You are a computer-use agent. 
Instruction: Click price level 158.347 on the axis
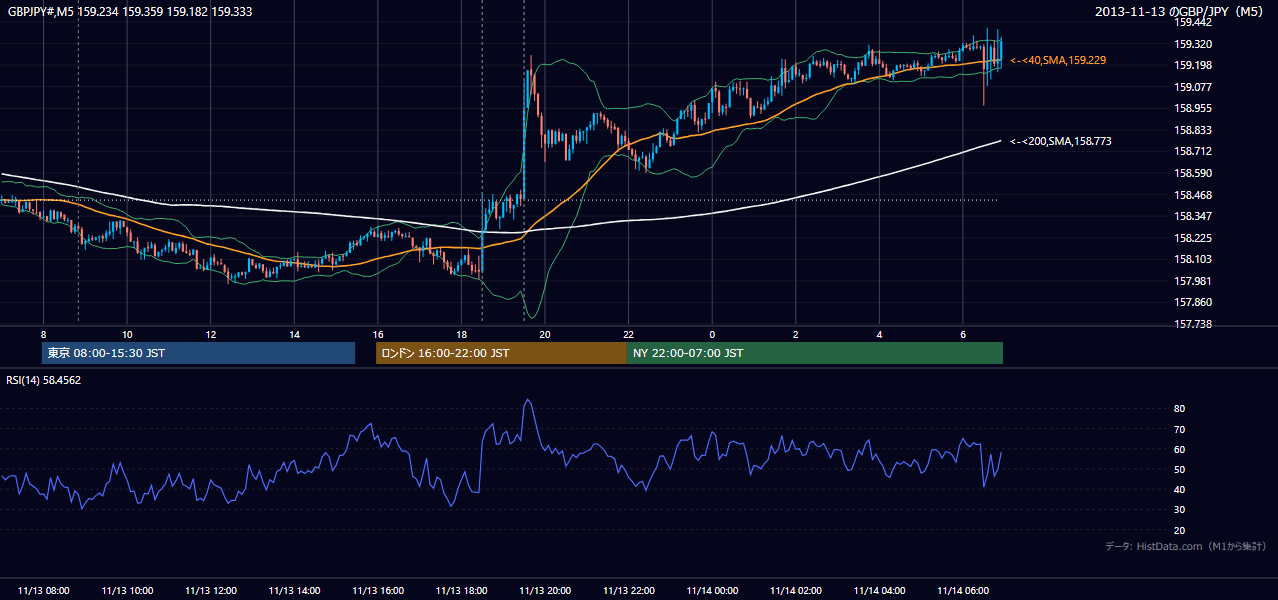[x=1193, y=216]
